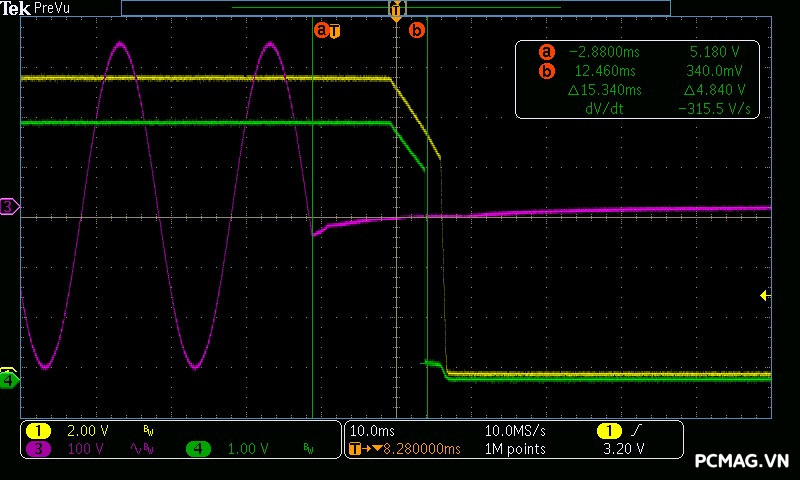Screen dimensions: 800x480
Task: Click cursor b time 12.460ms
Action: 606,71
